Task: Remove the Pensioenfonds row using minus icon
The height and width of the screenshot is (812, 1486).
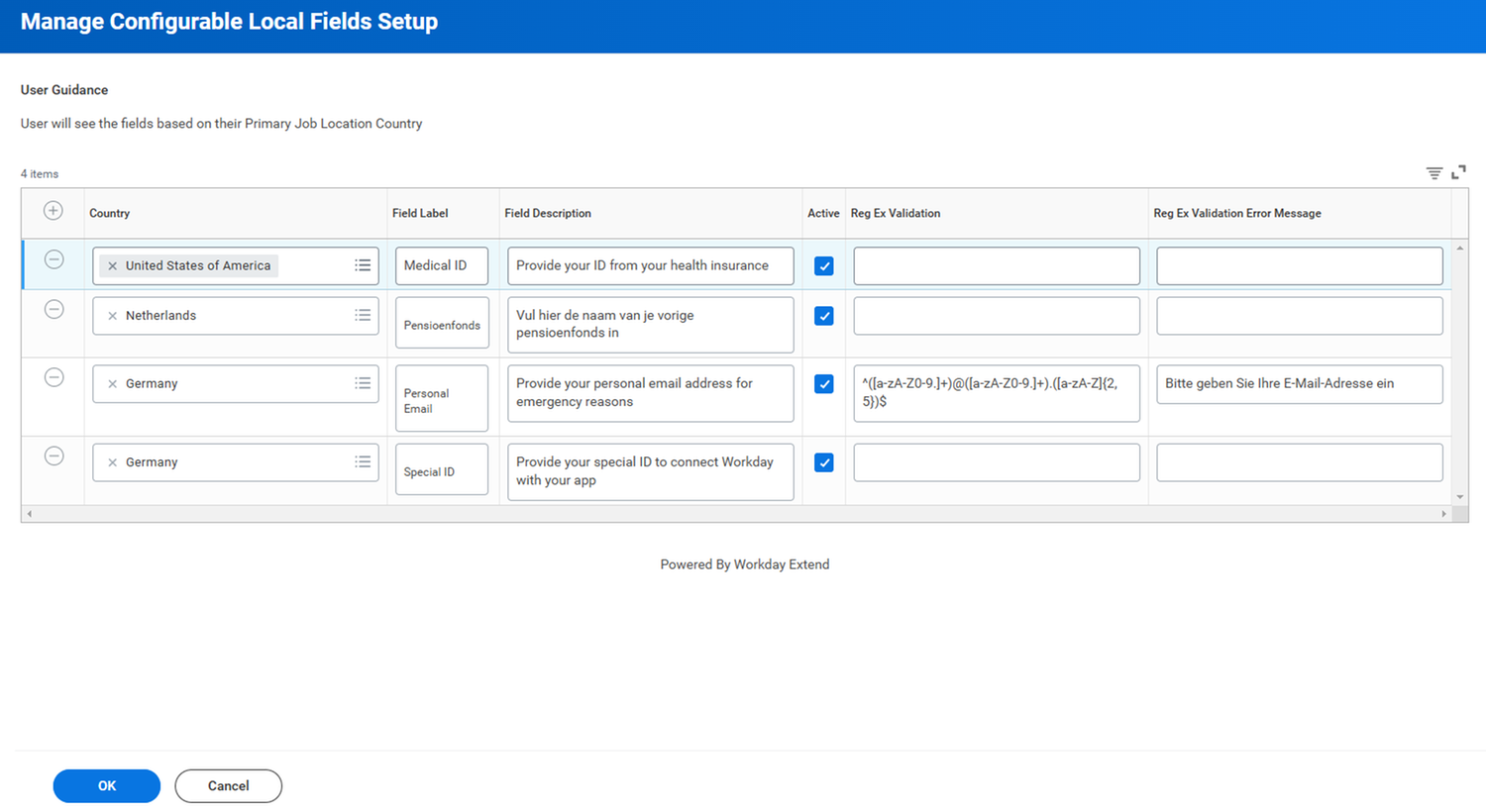Action: click(x=53, y=309)
